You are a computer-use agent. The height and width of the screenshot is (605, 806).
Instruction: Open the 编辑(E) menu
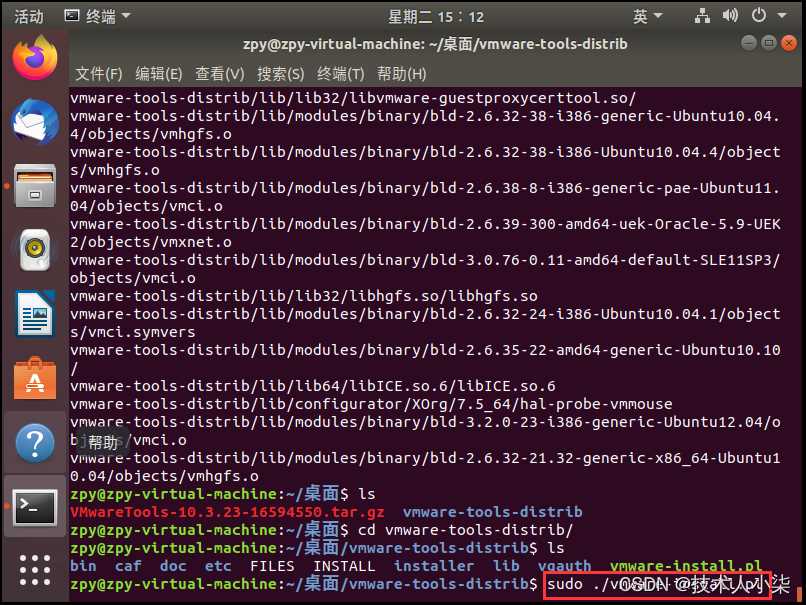click(159, 74)
